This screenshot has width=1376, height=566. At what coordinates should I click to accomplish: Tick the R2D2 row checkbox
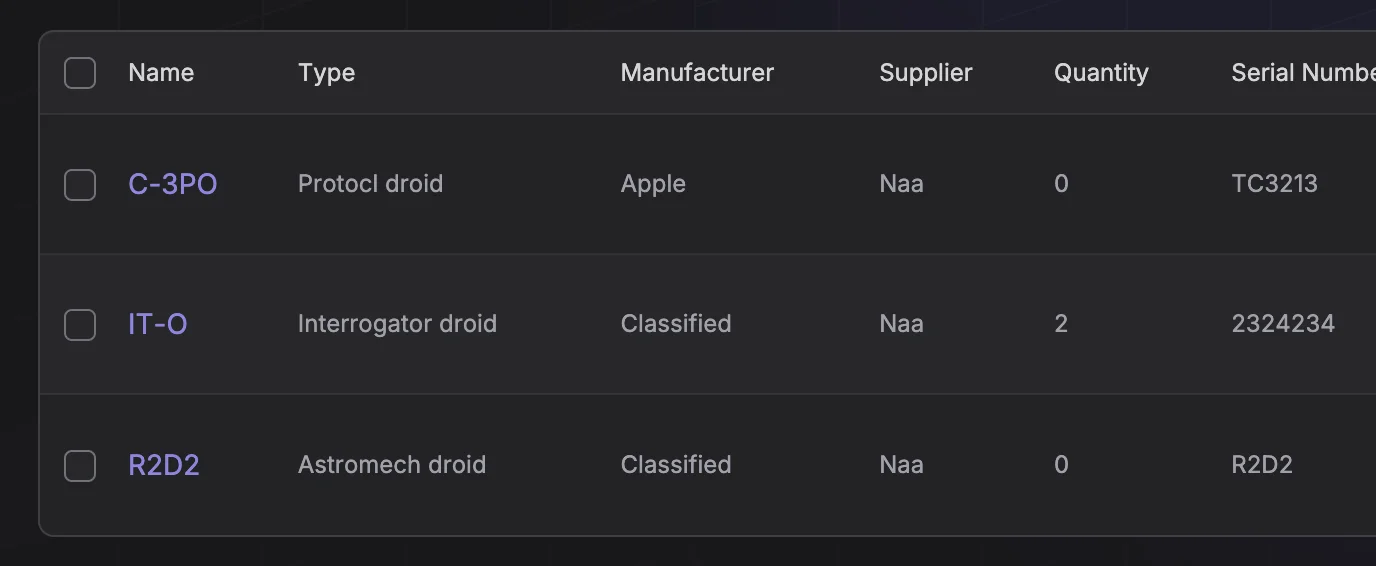(80, 466)
